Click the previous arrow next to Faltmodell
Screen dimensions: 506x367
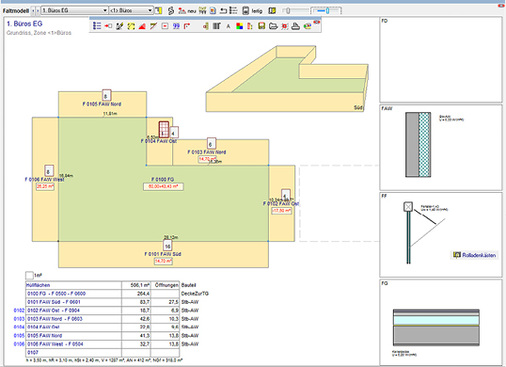33,11
